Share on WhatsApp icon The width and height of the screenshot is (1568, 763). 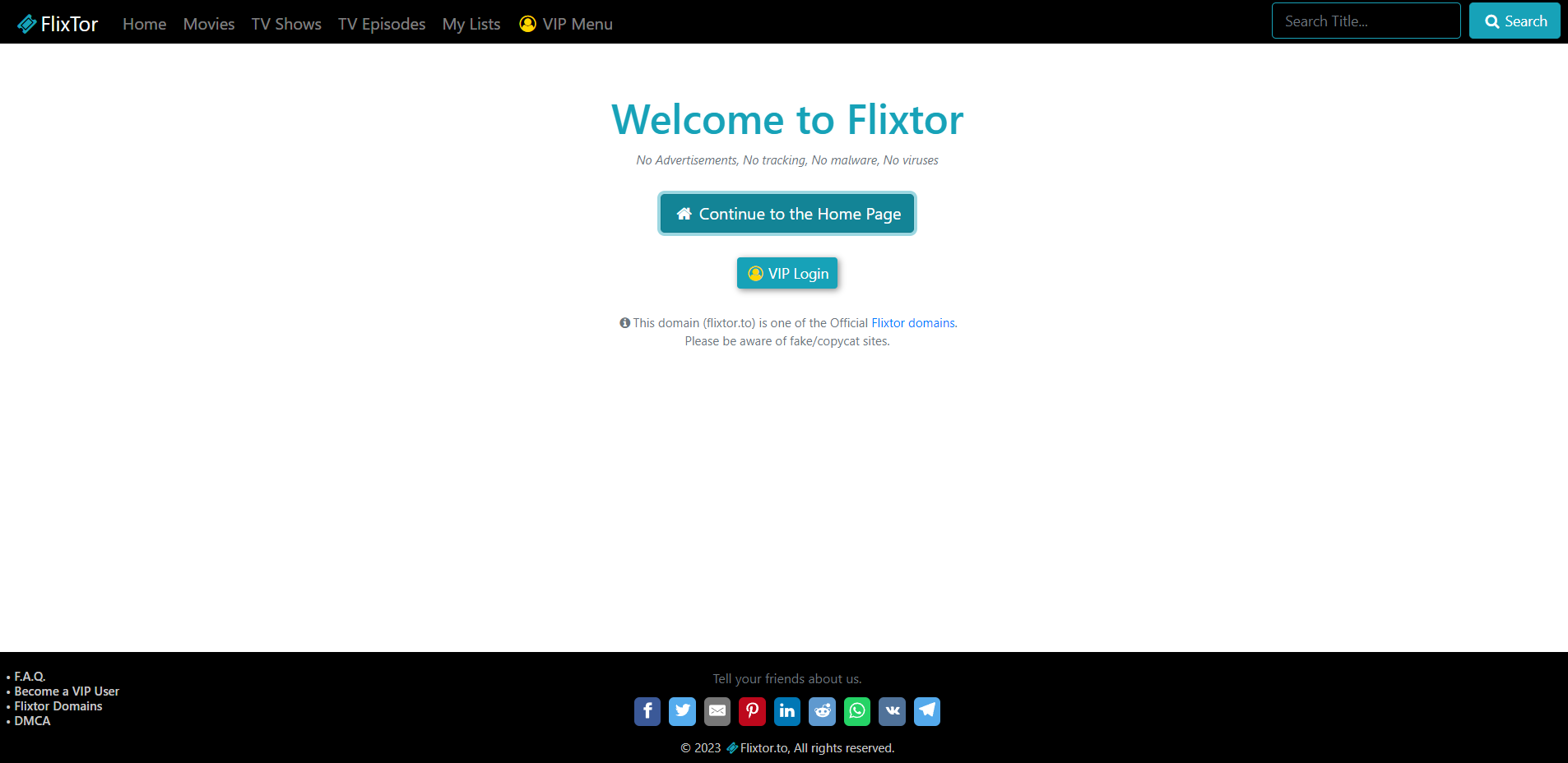pyautogui.click(x=857, y=711)
